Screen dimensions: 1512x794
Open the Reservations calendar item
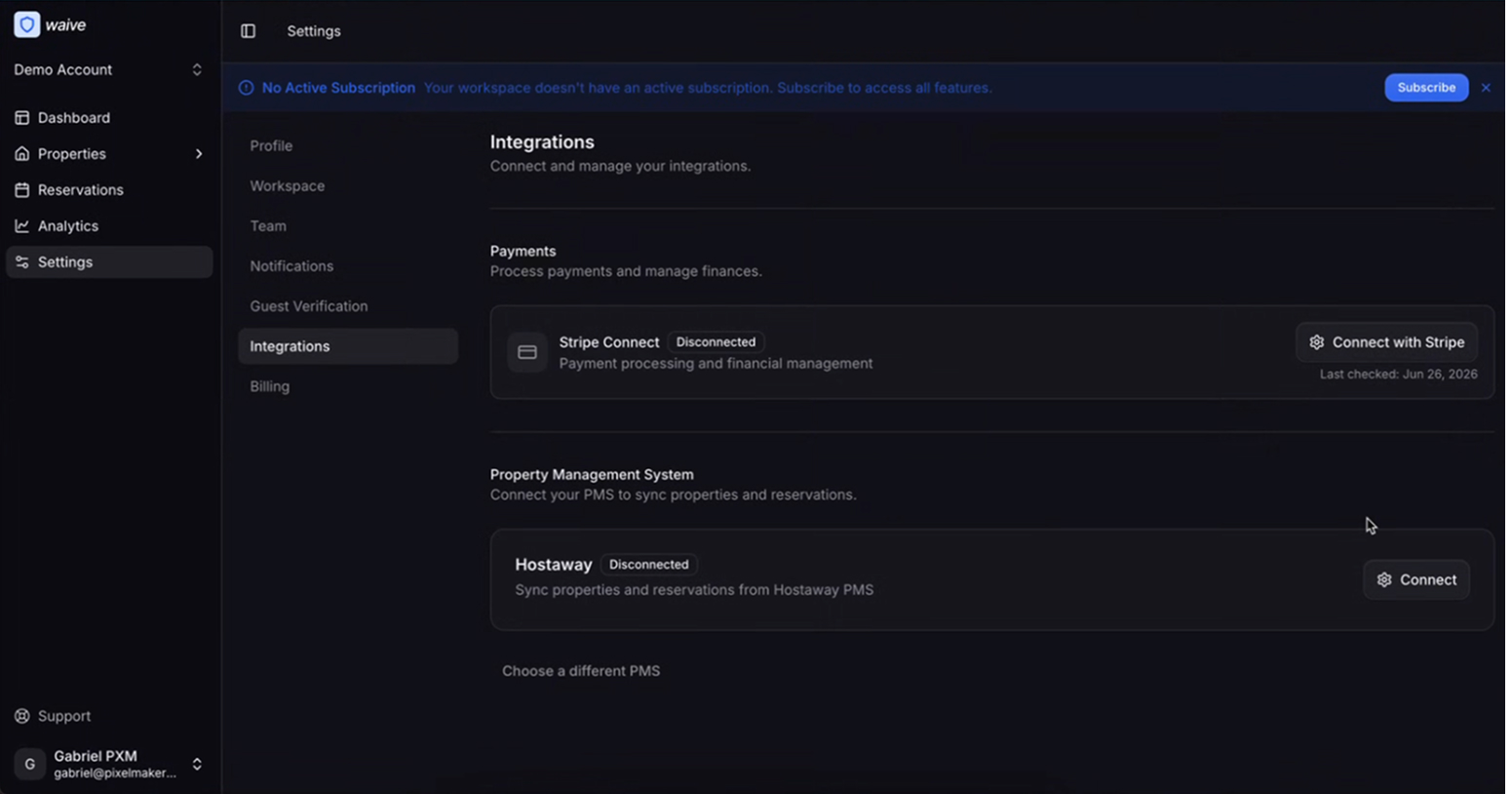(x=109, y=190)
